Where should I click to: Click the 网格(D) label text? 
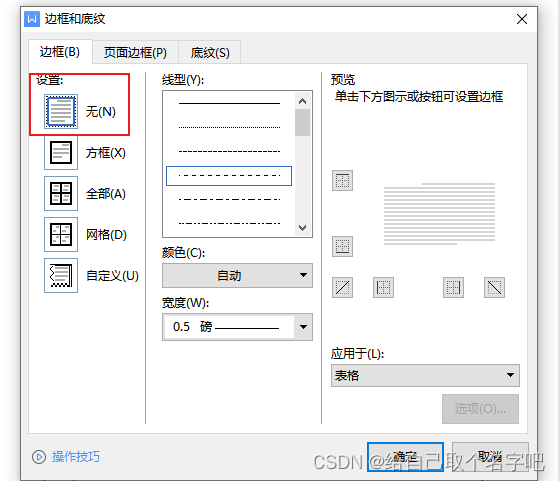coord(106,235)
